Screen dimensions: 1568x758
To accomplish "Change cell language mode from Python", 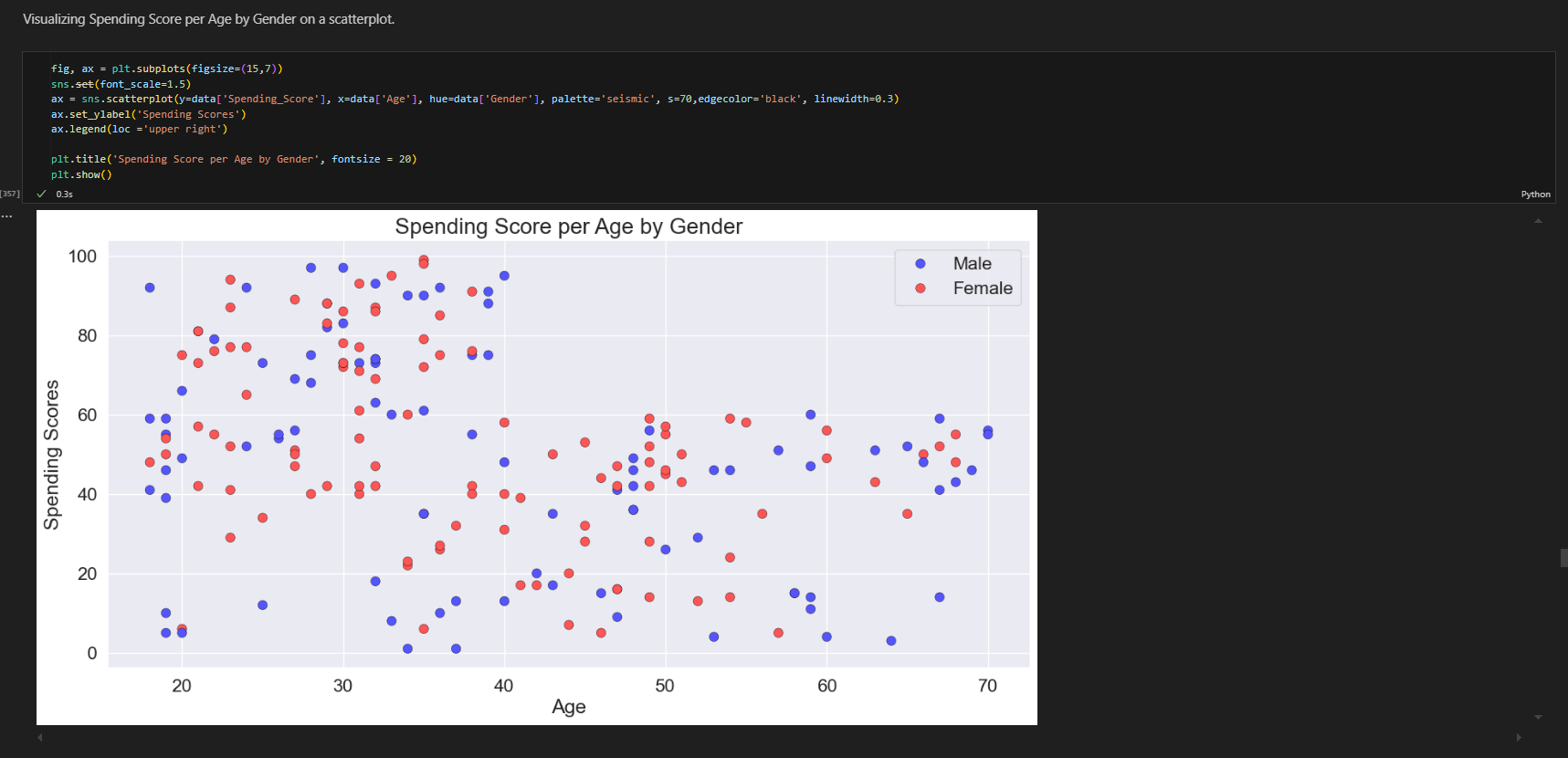I will point(1535,195).
